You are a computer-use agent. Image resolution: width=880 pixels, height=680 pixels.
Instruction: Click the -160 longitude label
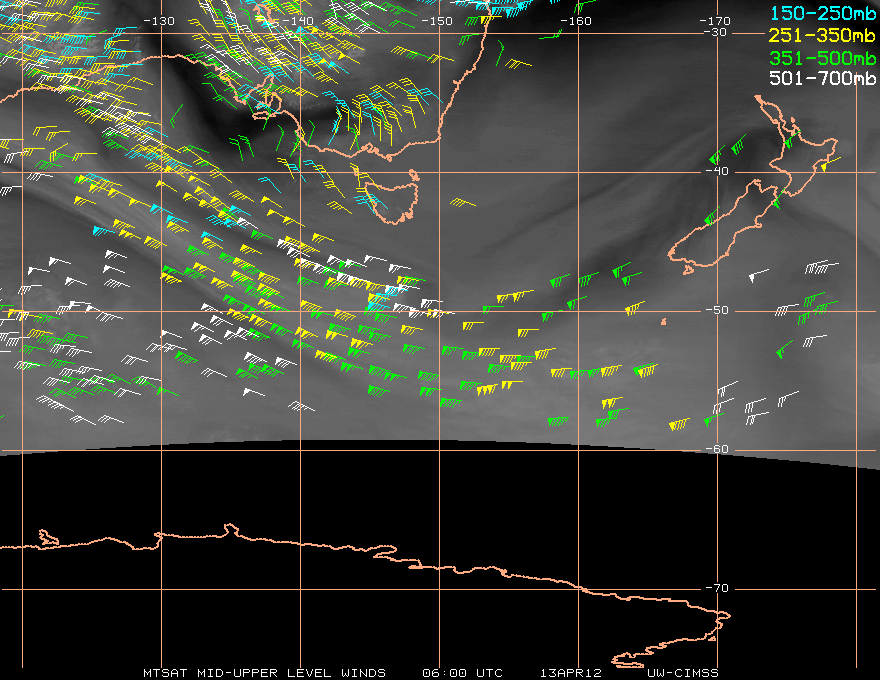(x=576, y=21)
